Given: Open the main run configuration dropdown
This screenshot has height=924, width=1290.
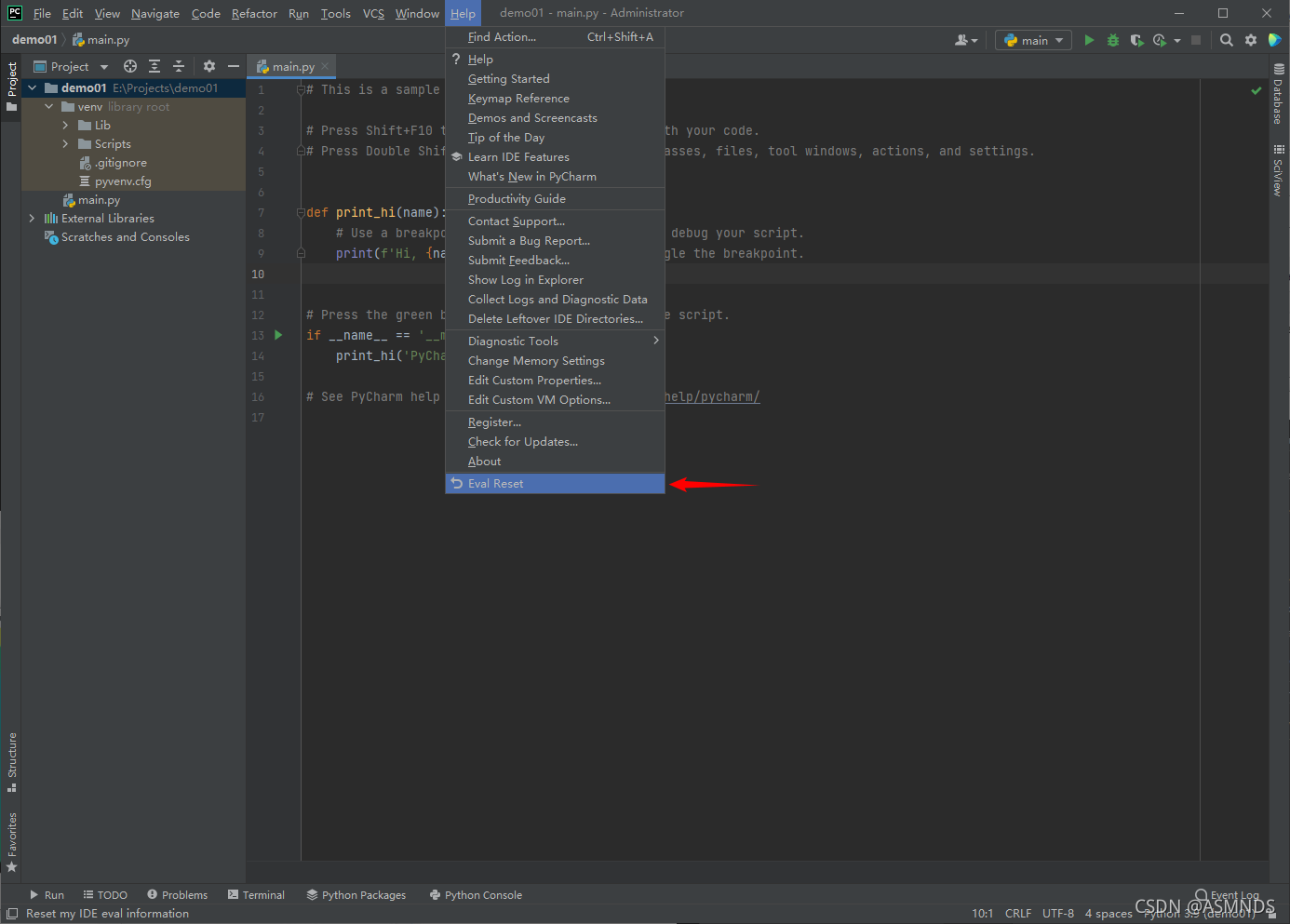Looking at the screenshot, I should pos(1033,40).
